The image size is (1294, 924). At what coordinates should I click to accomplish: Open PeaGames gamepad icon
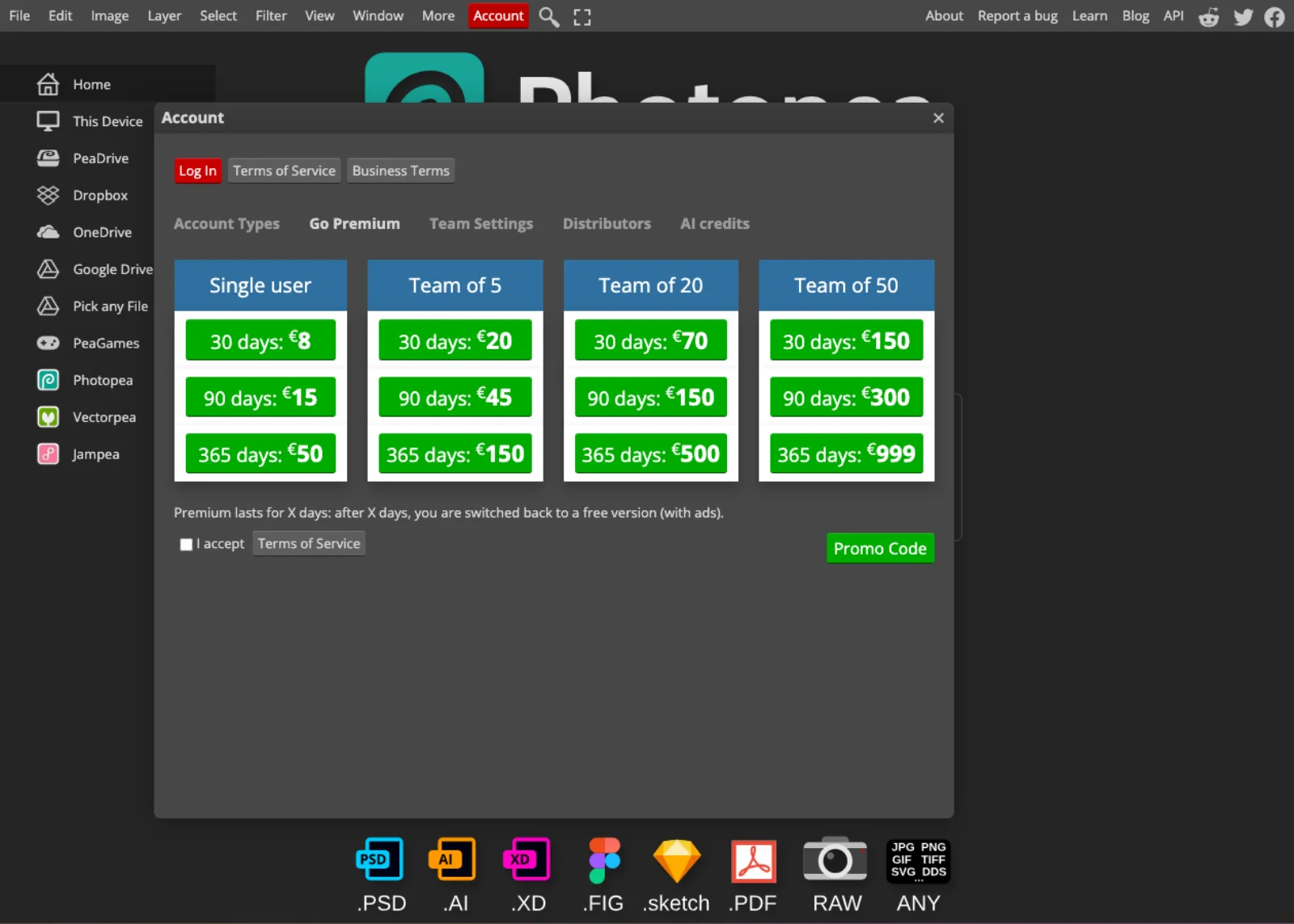pos(49,343)
